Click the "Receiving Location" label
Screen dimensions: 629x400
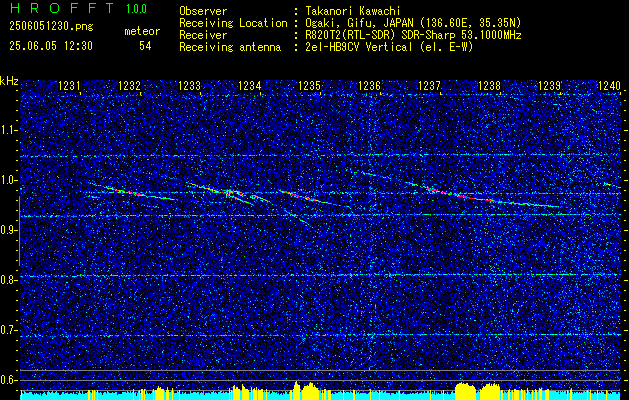233,23
